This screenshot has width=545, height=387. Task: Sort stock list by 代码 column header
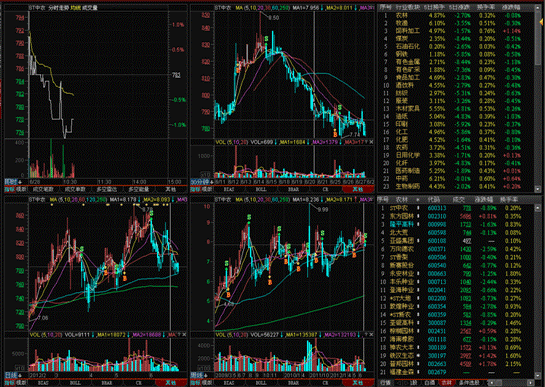point(434,200)
